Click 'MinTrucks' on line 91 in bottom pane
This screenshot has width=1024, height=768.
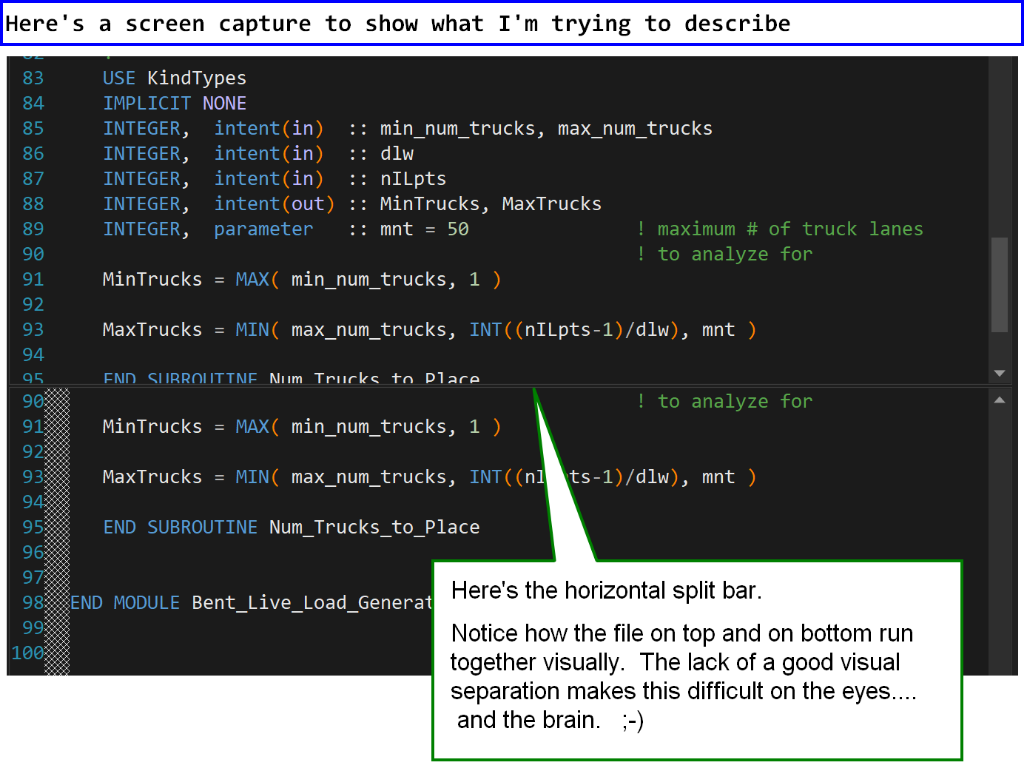[152, 426]
